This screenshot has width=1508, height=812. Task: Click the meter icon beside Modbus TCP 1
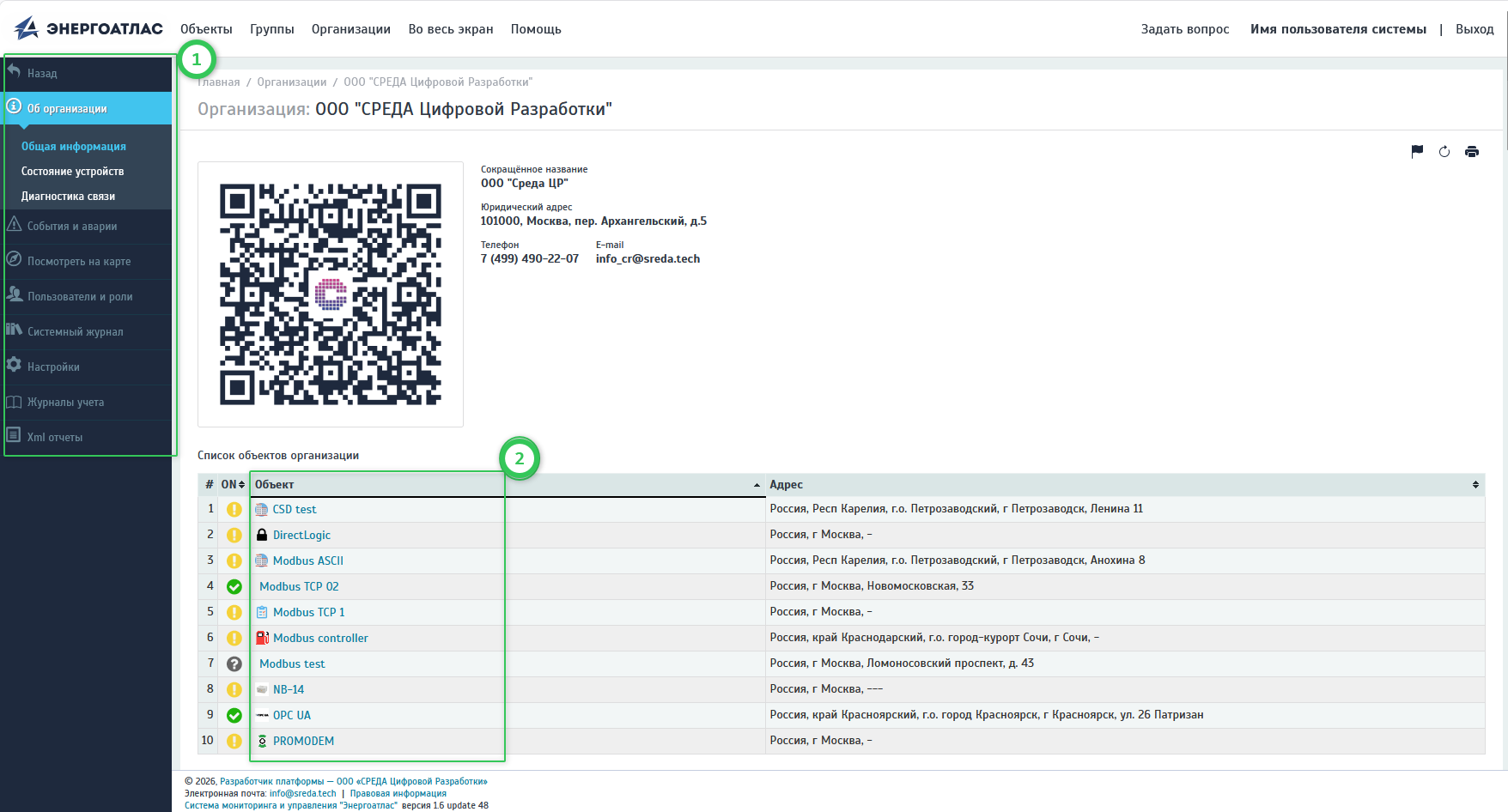[262, 612]
